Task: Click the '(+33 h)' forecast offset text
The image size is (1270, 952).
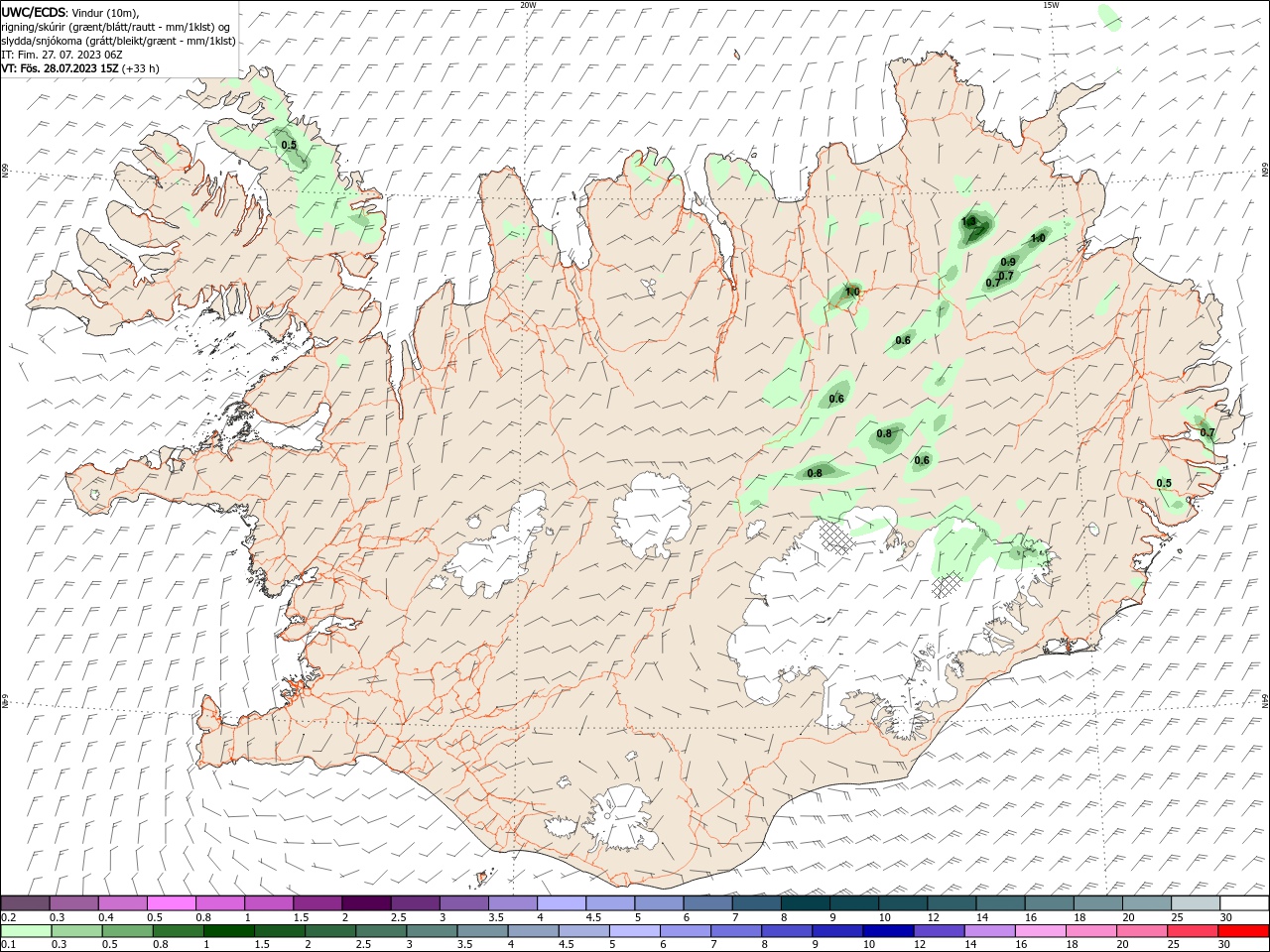Action: (x=141, y=68)
